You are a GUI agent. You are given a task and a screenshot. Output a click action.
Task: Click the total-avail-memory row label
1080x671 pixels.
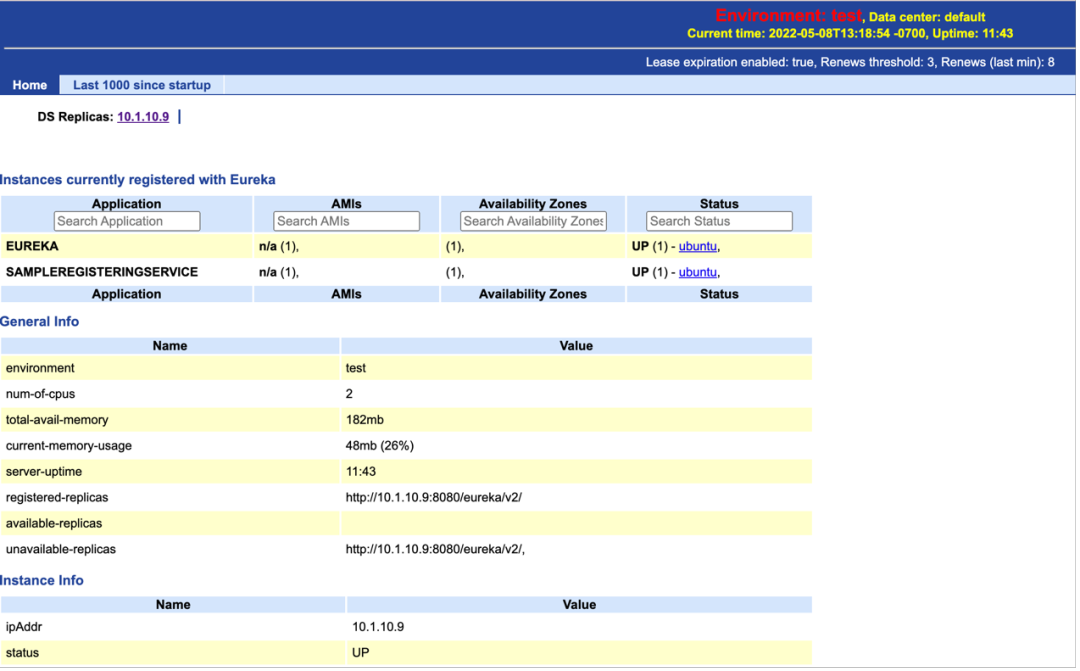(x=56, y=420)
